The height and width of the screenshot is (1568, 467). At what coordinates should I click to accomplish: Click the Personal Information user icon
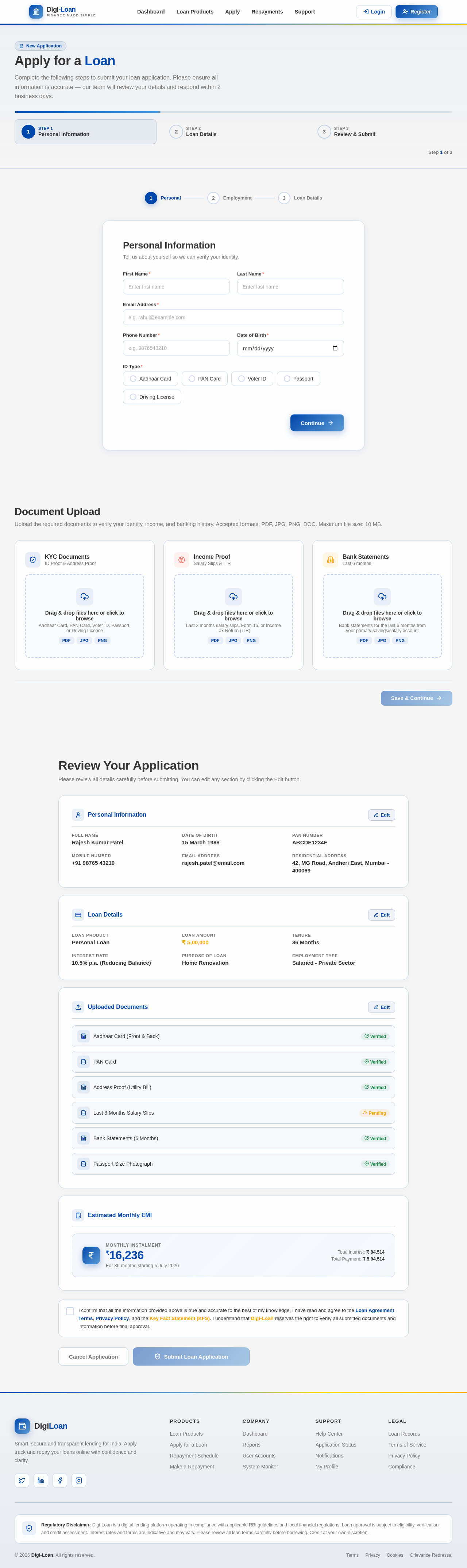(x=78, y=815)
